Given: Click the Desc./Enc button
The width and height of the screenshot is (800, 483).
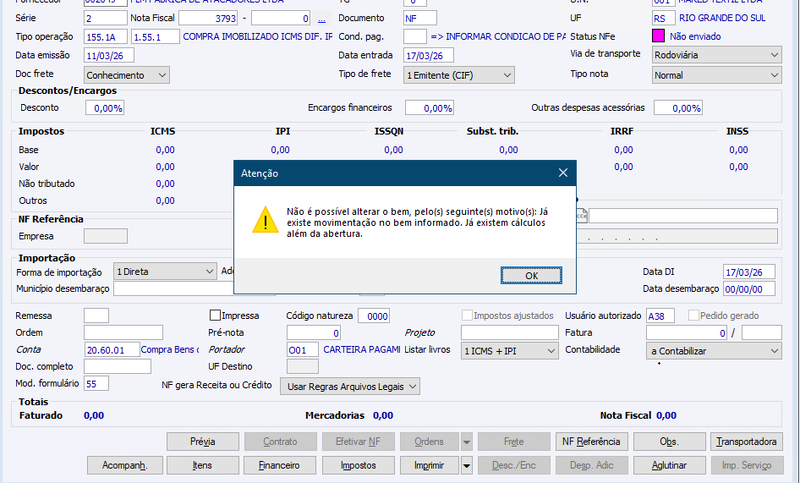Looking at the screenshot, I should (x=514, y=465).
